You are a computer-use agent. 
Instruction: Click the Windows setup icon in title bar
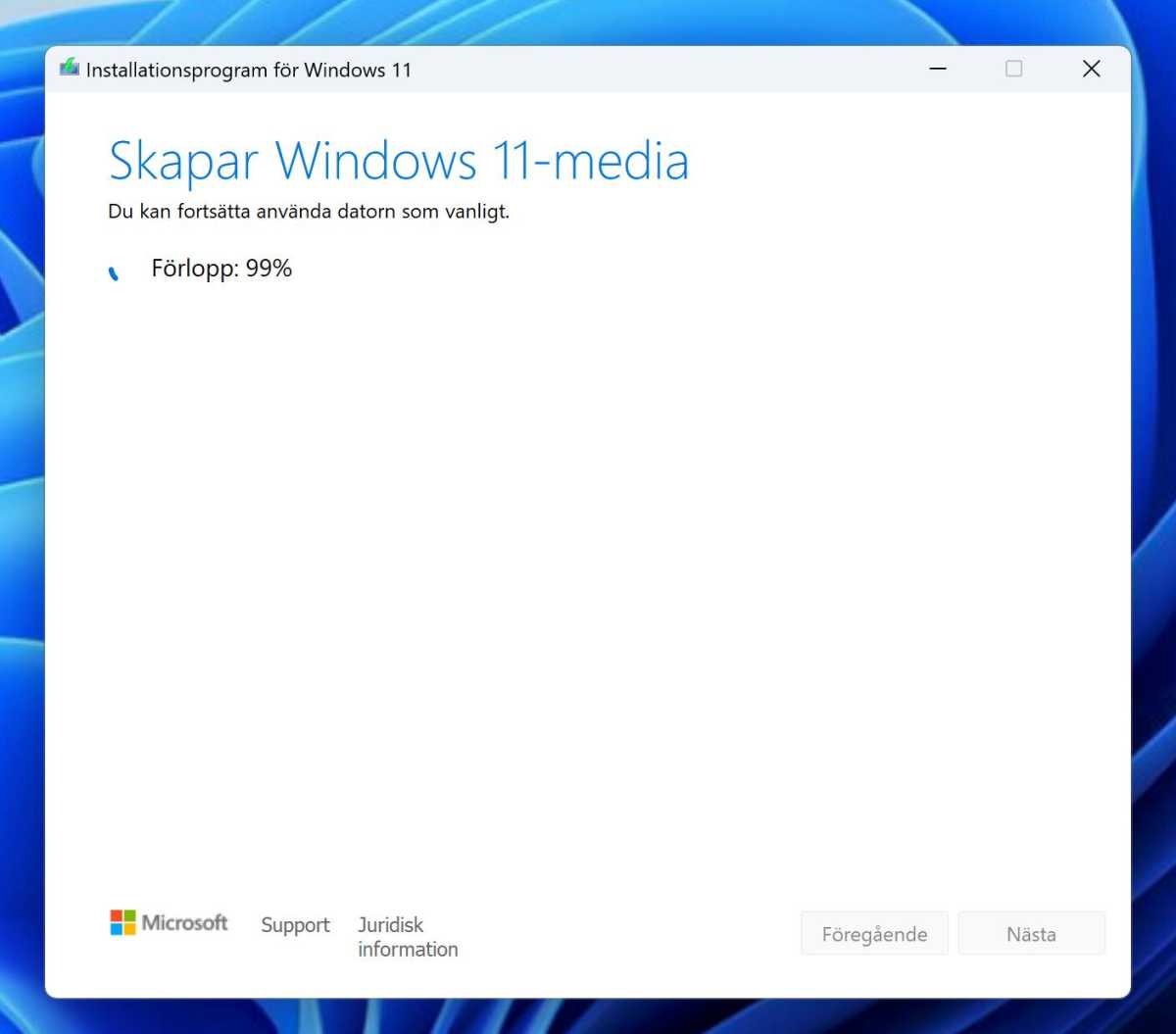pos(69,69)
